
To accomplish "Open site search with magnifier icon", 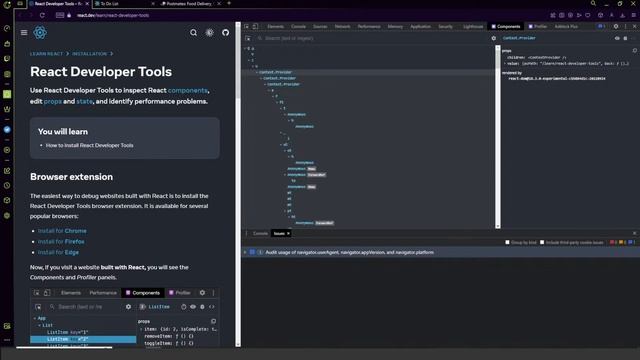I will pos(193,33).
